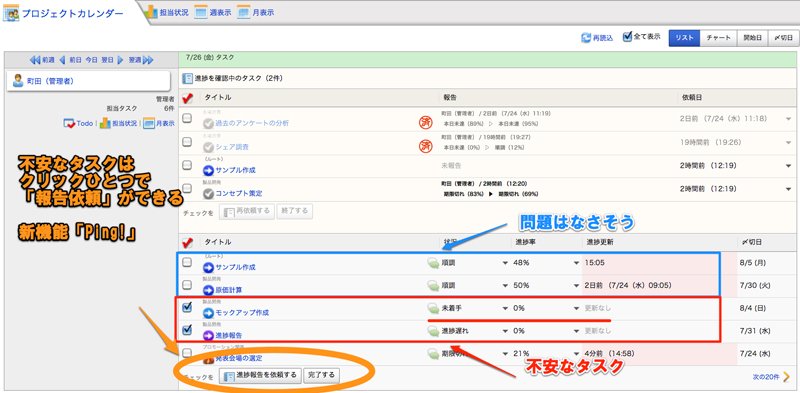Image resolution: width=800 pixels, height=393 pixels.
Task: Open the 原価計算 task link
Action: [x=229, y=290]
